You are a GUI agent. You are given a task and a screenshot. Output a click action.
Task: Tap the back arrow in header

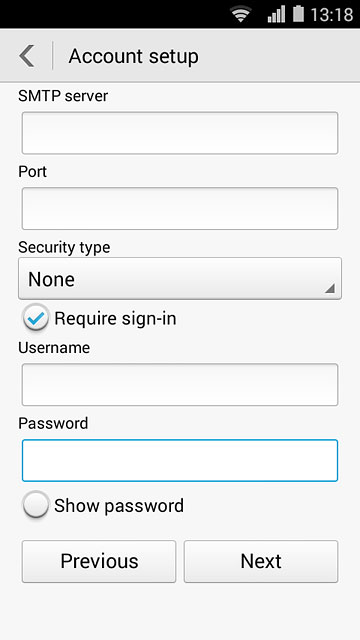(27, 56)
